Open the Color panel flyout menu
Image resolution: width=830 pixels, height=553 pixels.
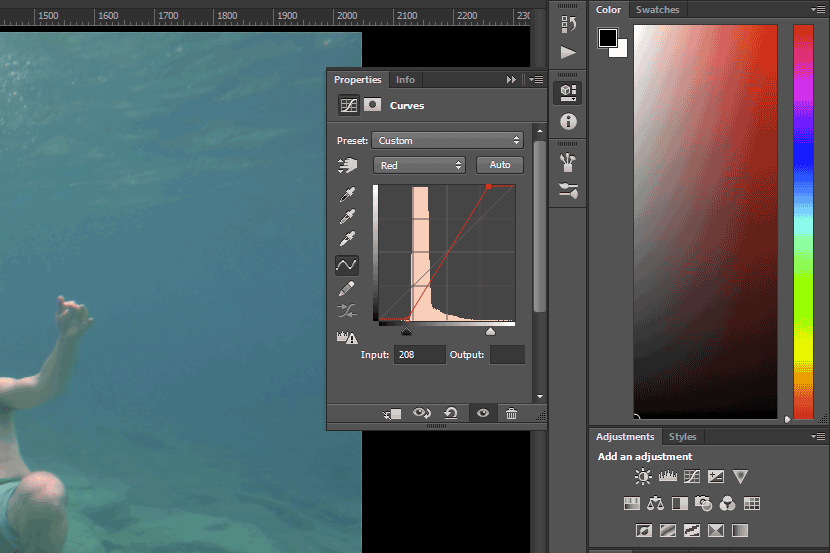pyautogui.click(x=818, y=9)
